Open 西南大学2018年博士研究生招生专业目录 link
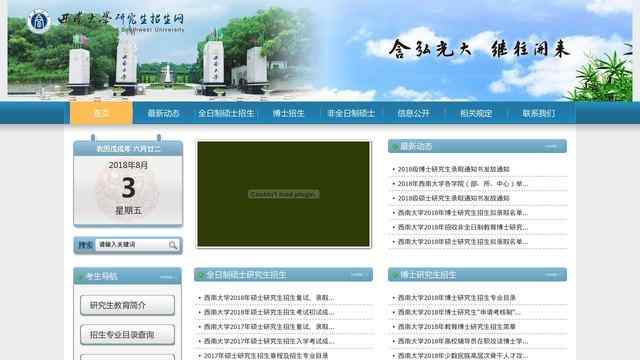Image resolution: width=640 pixels, height=360 pixels. click(x=457, y=298)
